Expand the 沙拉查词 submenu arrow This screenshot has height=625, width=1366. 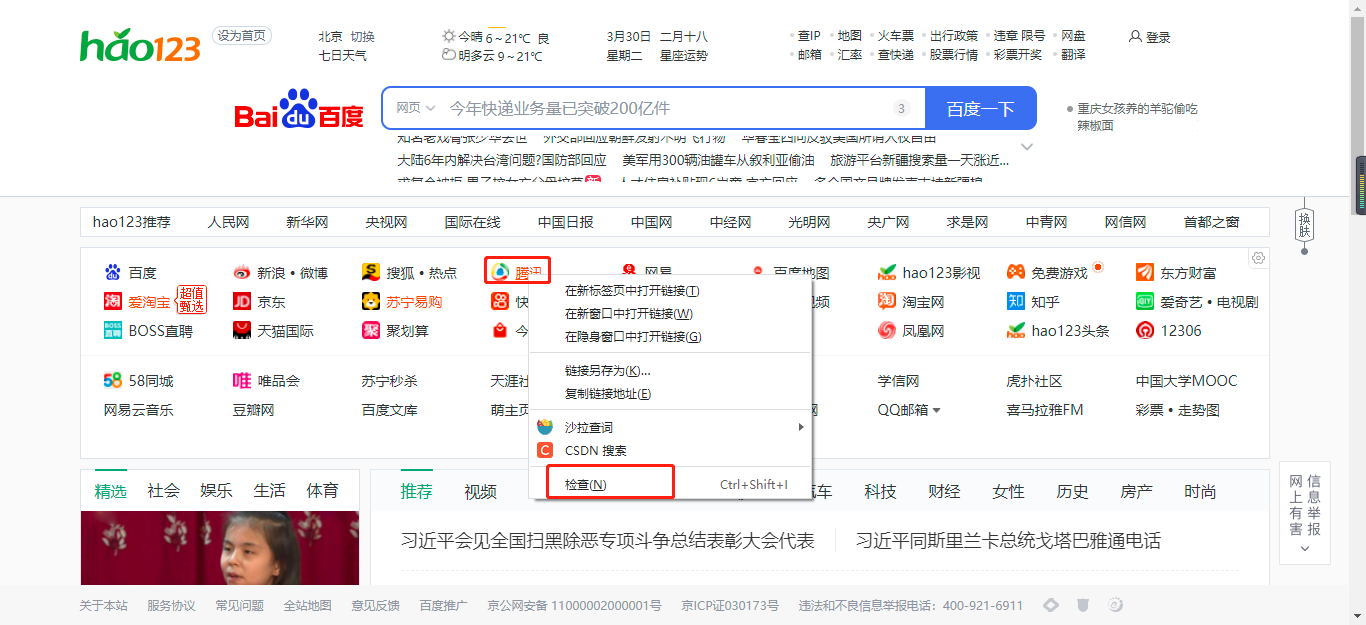[800, 427]
